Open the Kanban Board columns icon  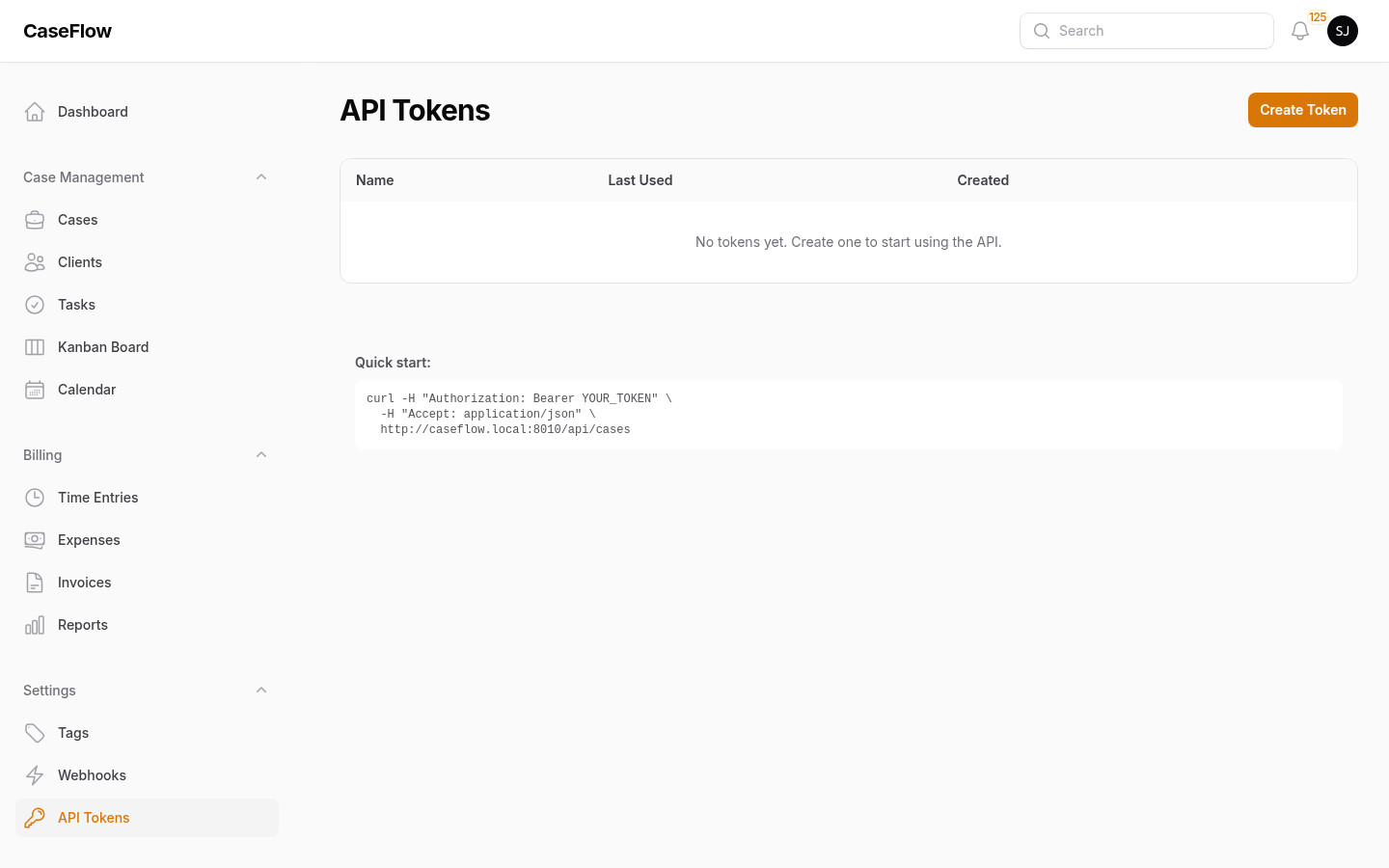pos(35,347)
